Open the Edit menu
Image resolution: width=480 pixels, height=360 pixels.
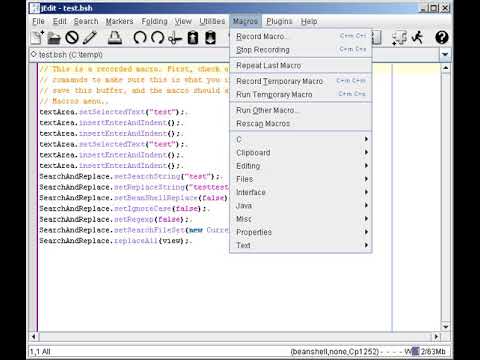point(59,21)
